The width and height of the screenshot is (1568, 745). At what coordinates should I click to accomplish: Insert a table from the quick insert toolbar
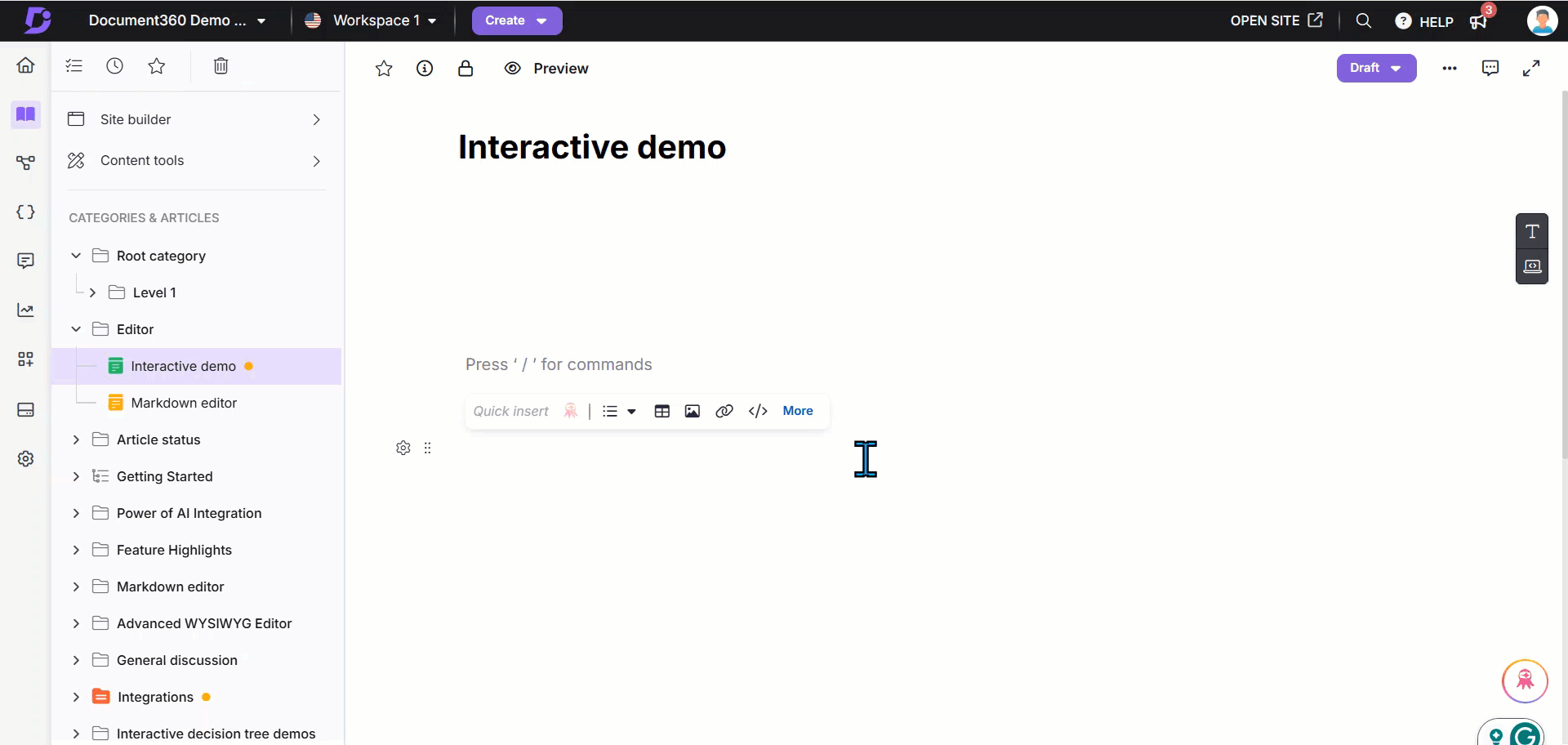click(661, 411)
